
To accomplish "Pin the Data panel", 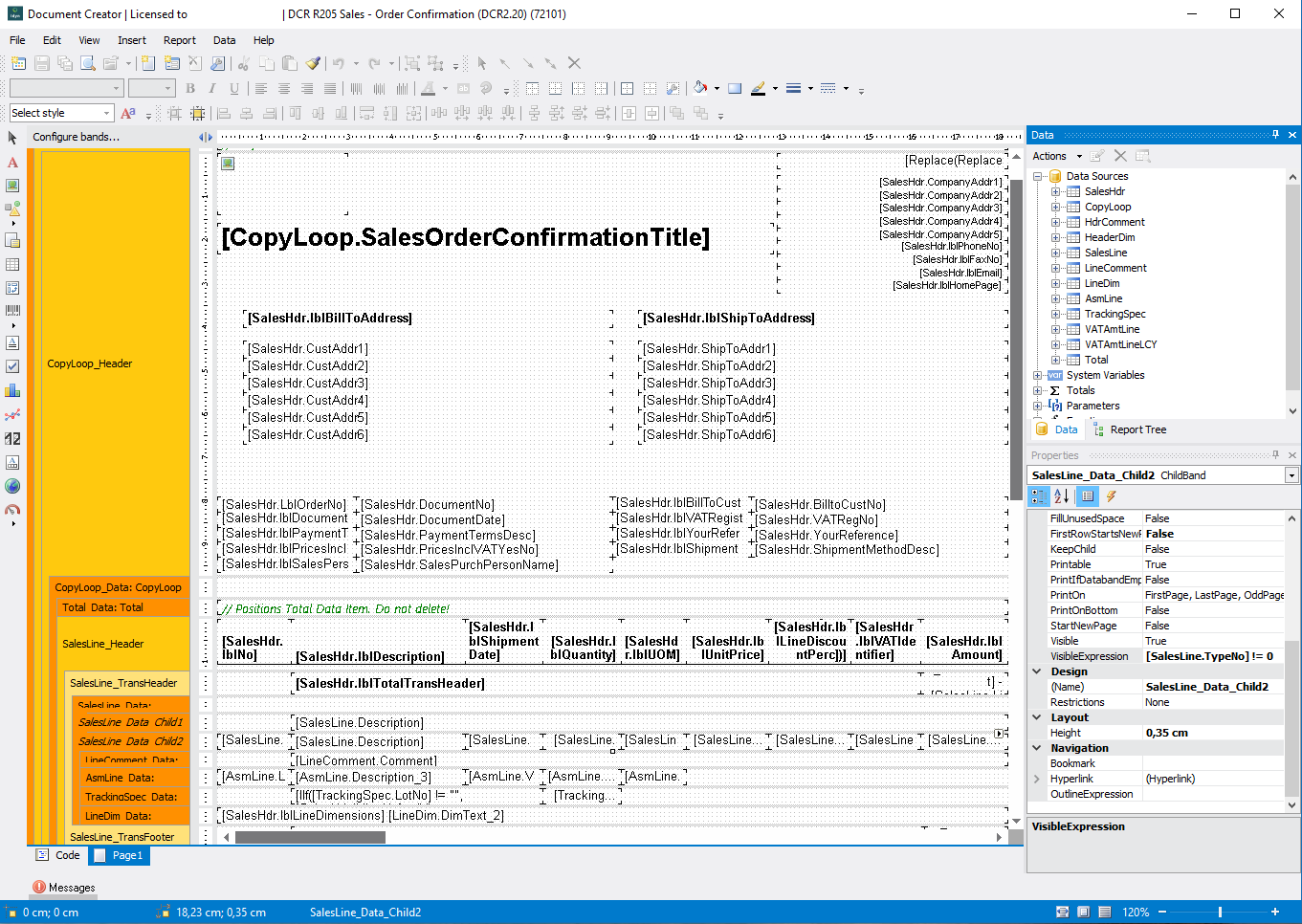I will click(x=1275, y=135).
